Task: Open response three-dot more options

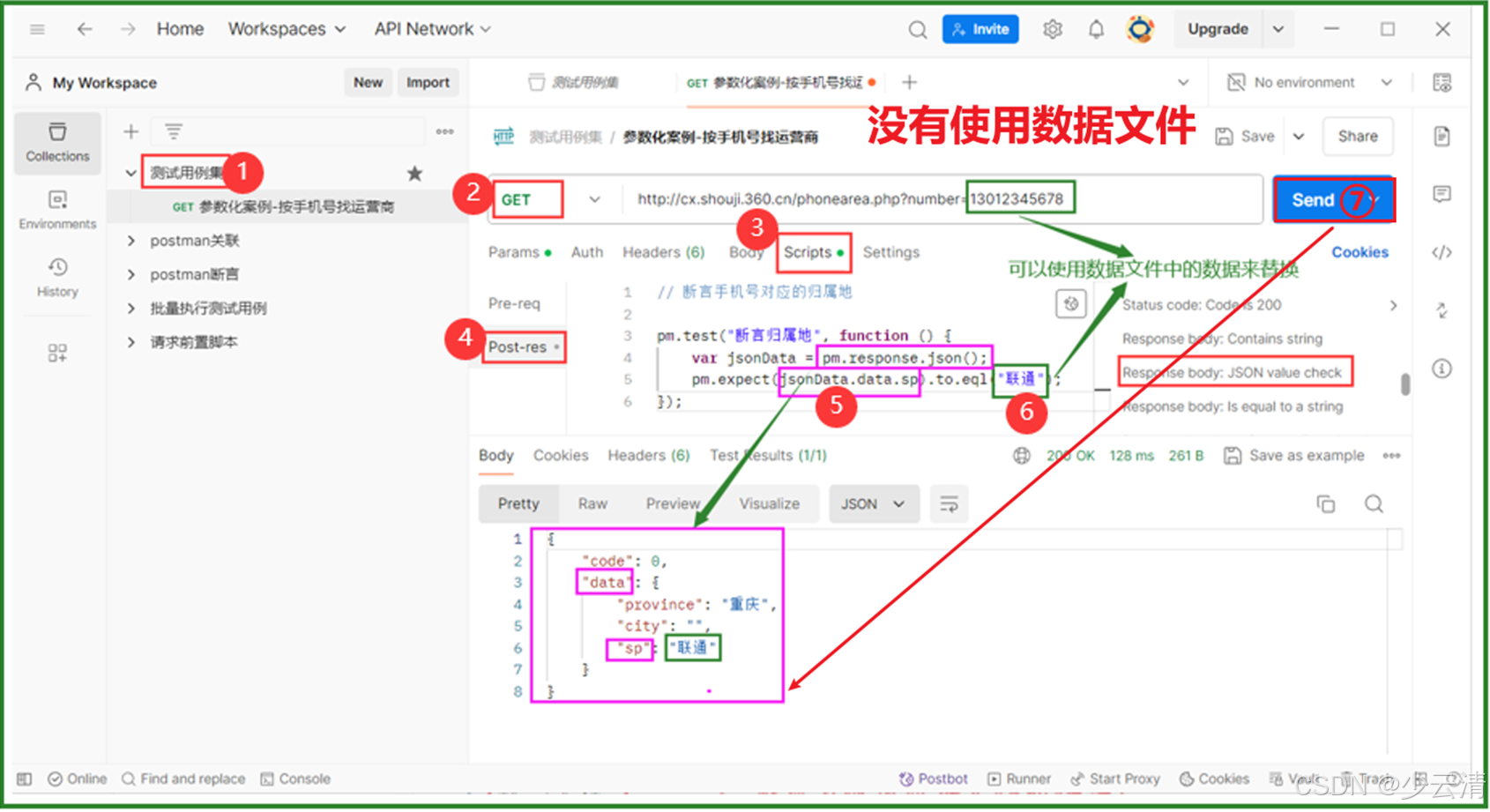Action: (1391, 456)
